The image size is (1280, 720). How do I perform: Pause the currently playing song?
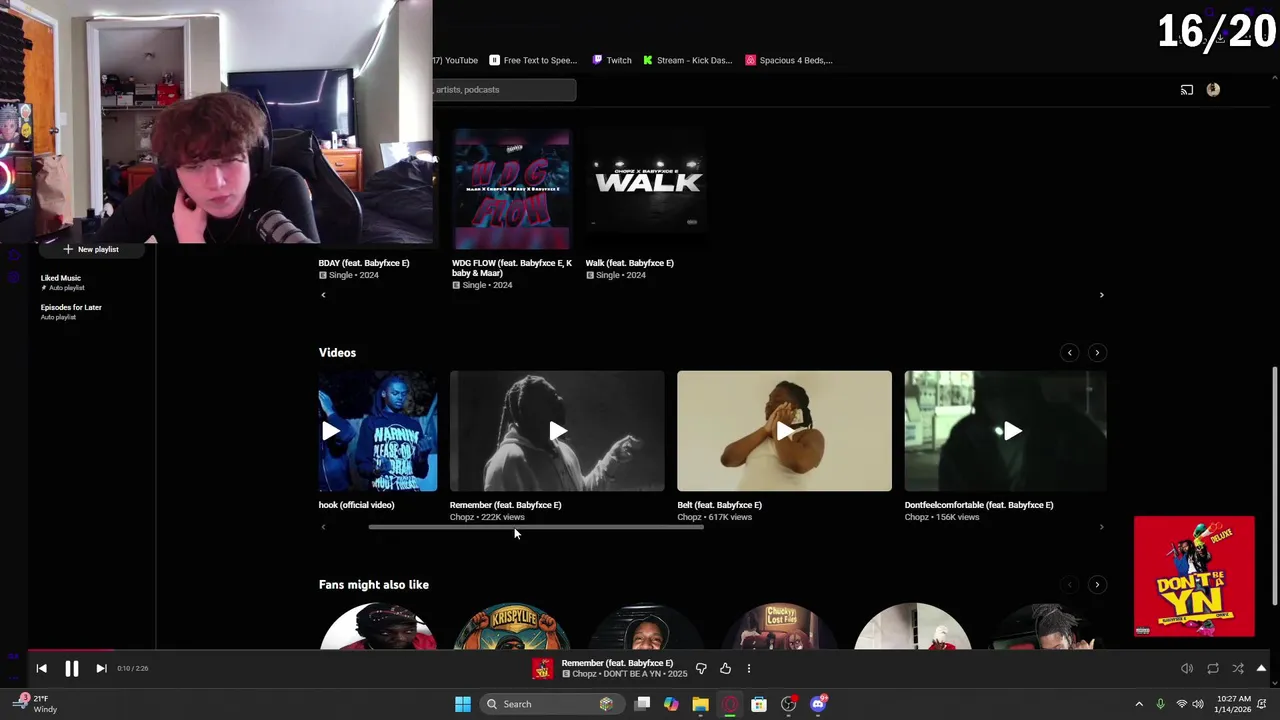click(x=72, y=668)
